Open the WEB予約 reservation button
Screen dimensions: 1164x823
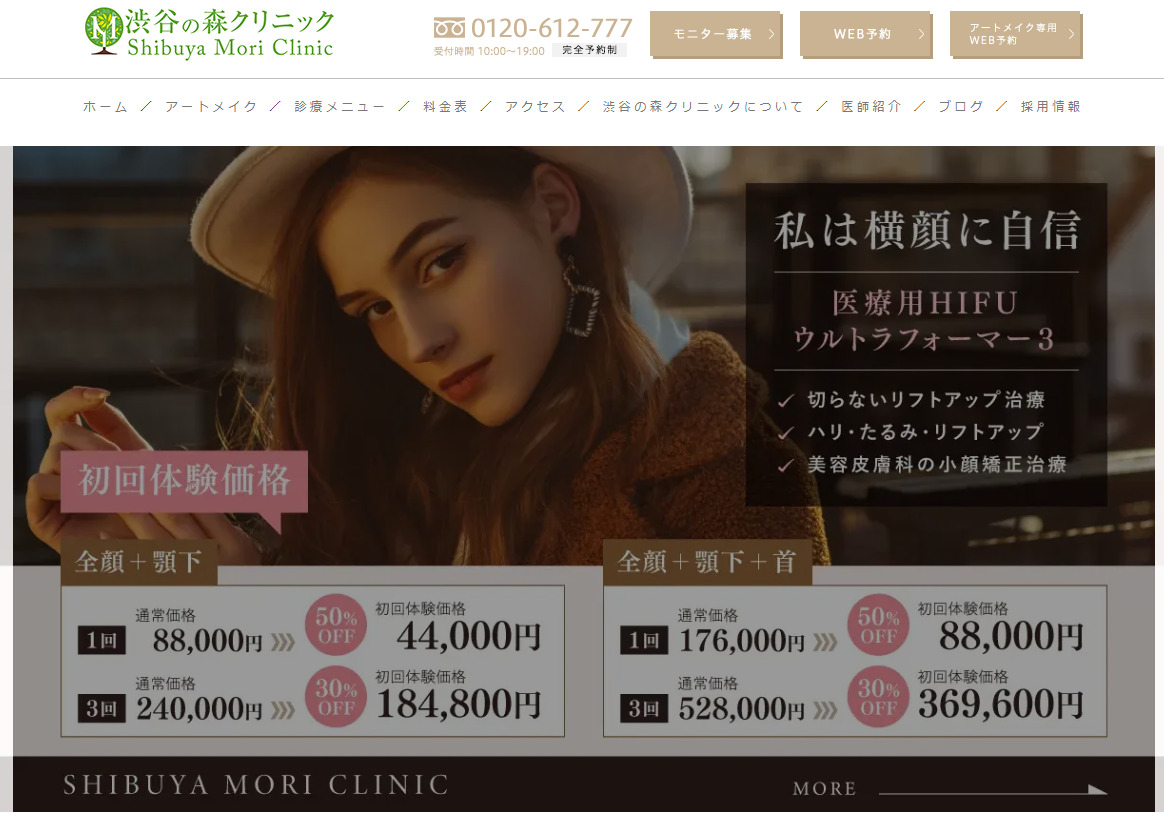[866, 33]
